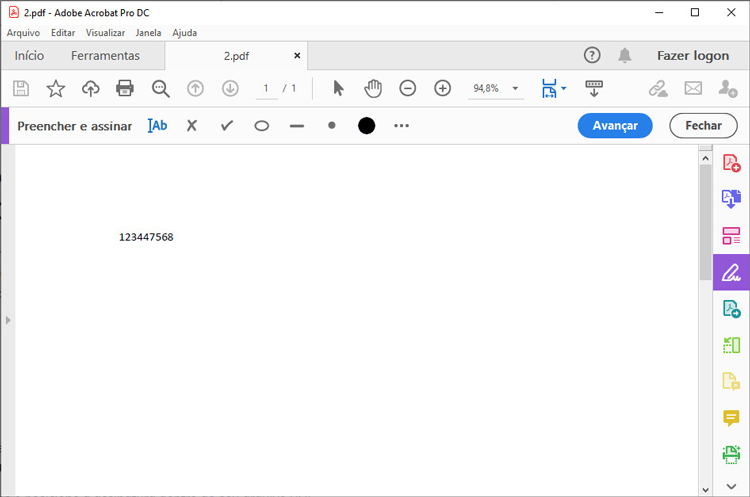Click the cloud upload icon
Image resolution: width=750 pixels, height=497 pixels.
pos(90,88)
